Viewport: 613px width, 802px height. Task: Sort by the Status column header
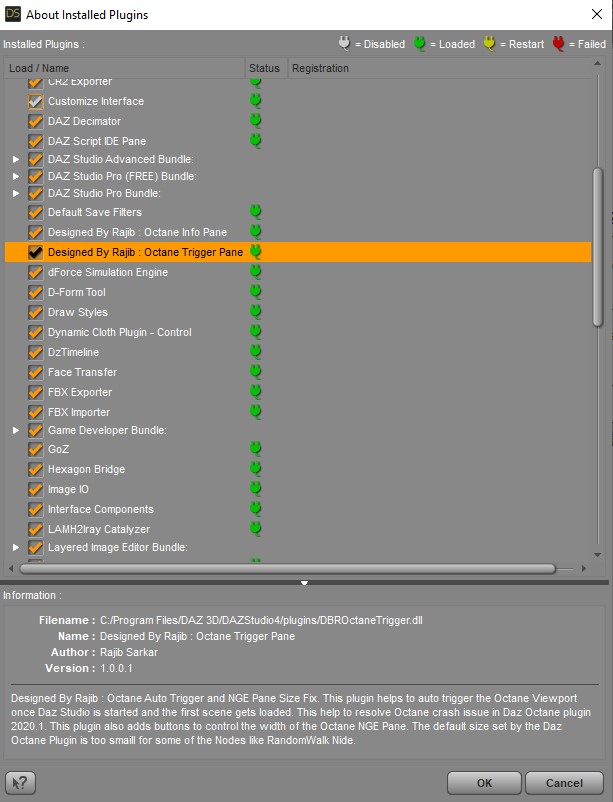click(267, 68)
